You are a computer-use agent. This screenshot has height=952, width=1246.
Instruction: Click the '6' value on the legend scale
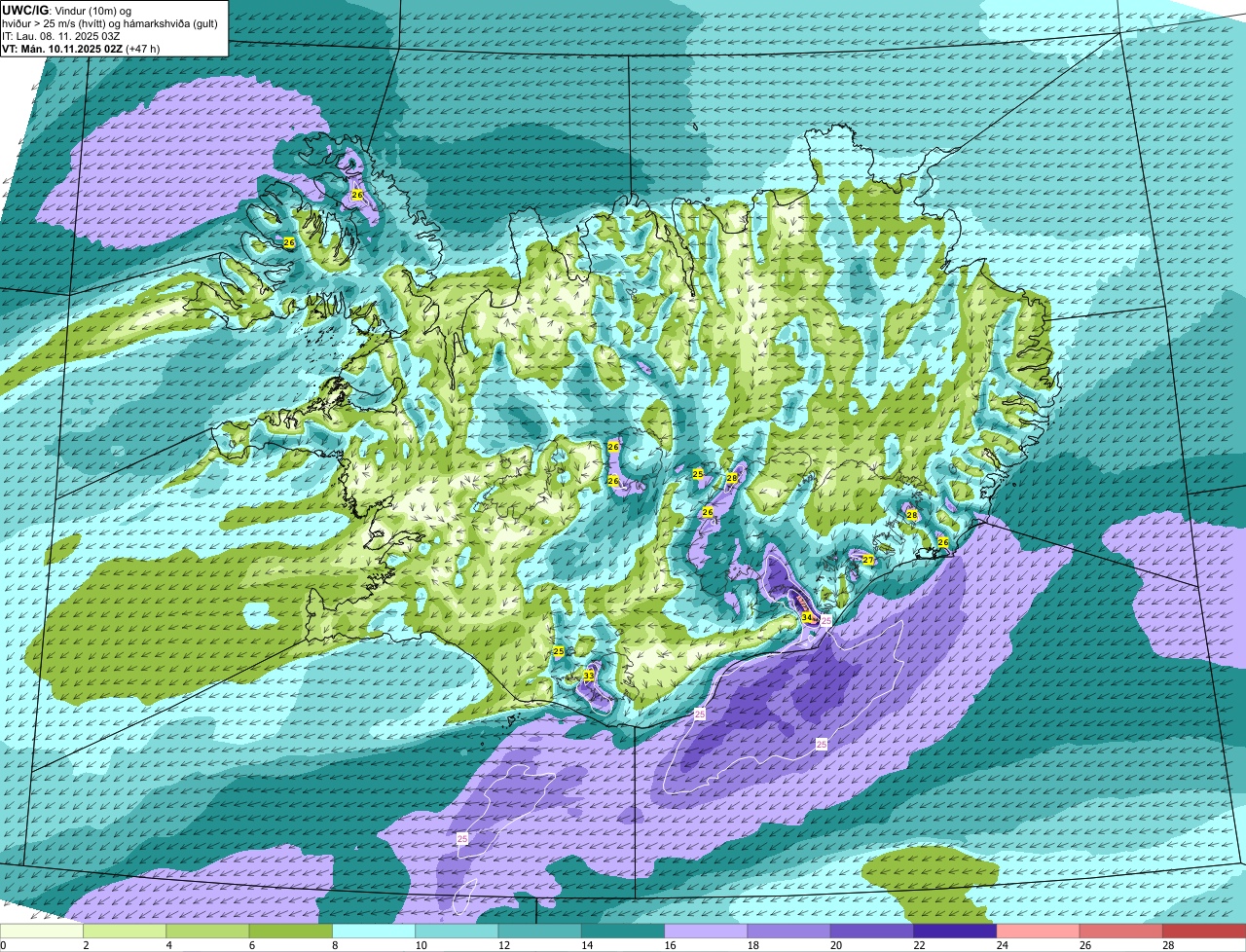point(251,945)
